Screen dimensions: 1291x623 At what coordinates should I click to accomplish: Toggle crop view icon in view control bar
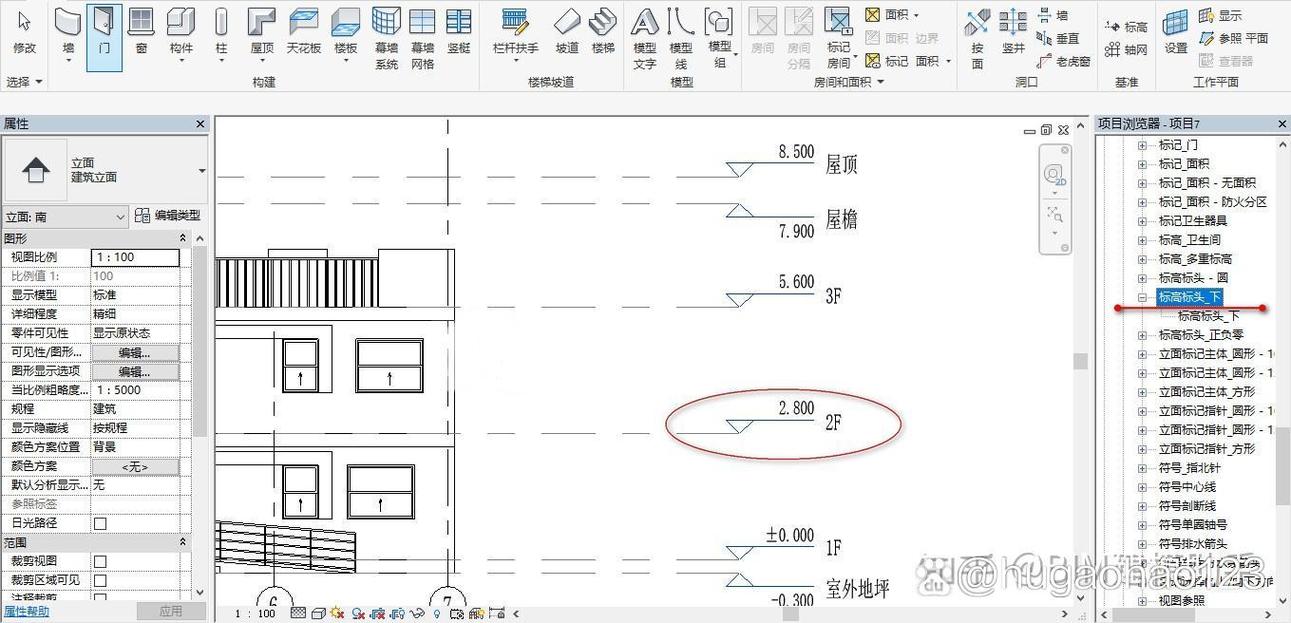[378, 613]
